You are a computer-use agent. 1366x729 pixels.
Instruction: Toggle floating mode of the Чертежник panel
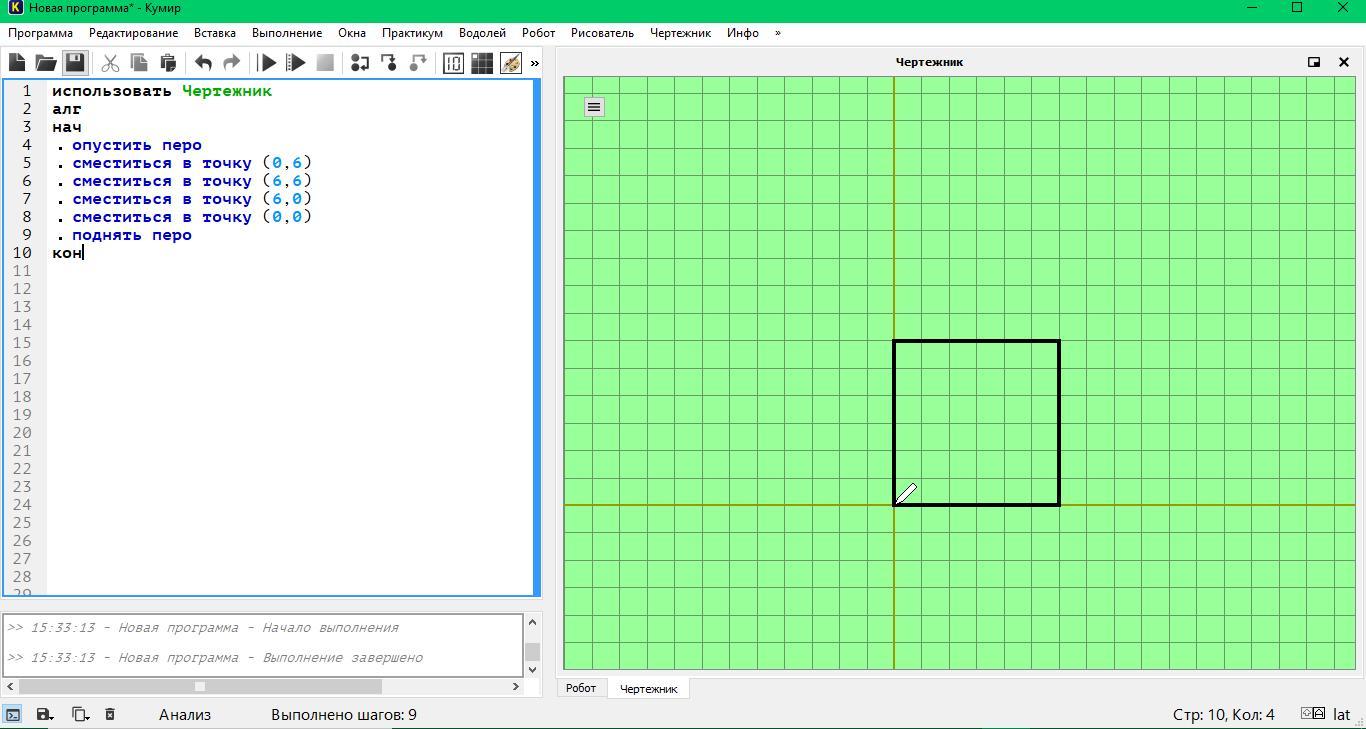point(1314,62)
